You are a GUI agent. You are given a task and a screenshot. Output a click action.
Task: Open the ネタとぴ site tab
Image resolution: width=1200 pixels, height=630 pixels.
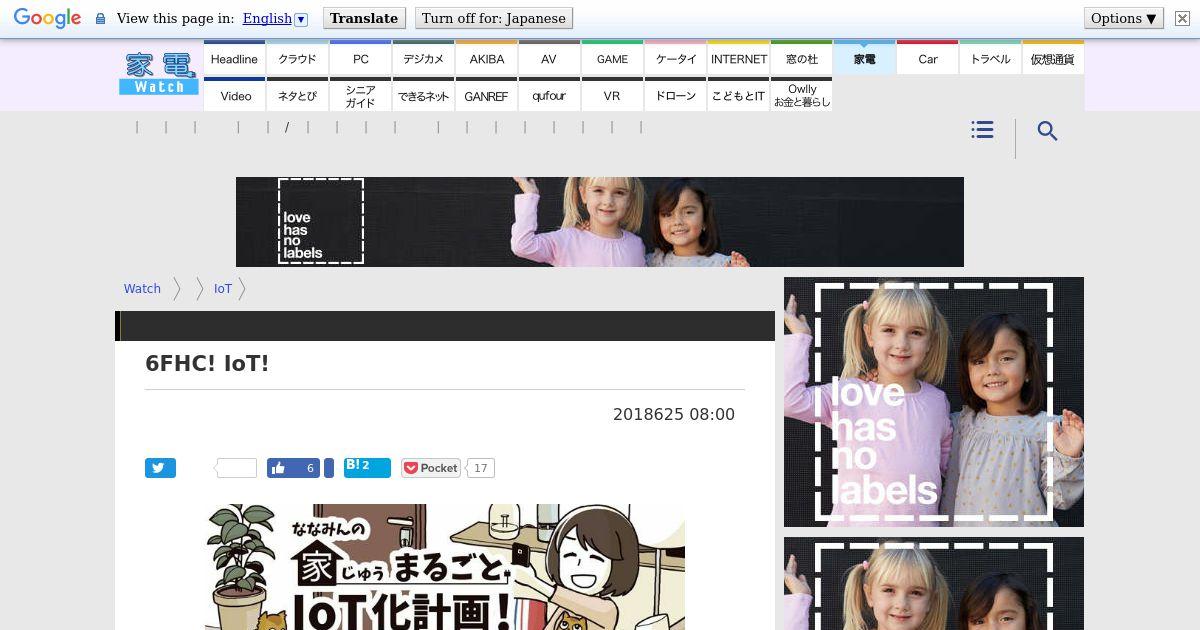click(297, 96)
